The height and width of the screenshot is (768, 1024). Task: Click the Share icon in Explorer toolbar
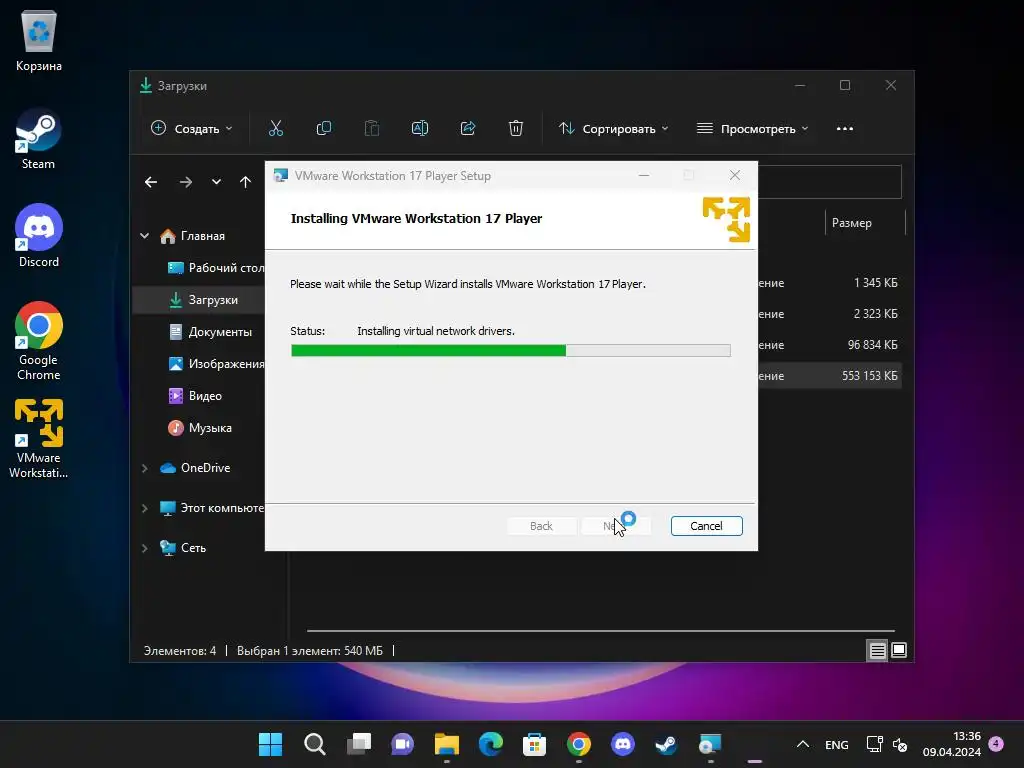(x=468, y=129)
